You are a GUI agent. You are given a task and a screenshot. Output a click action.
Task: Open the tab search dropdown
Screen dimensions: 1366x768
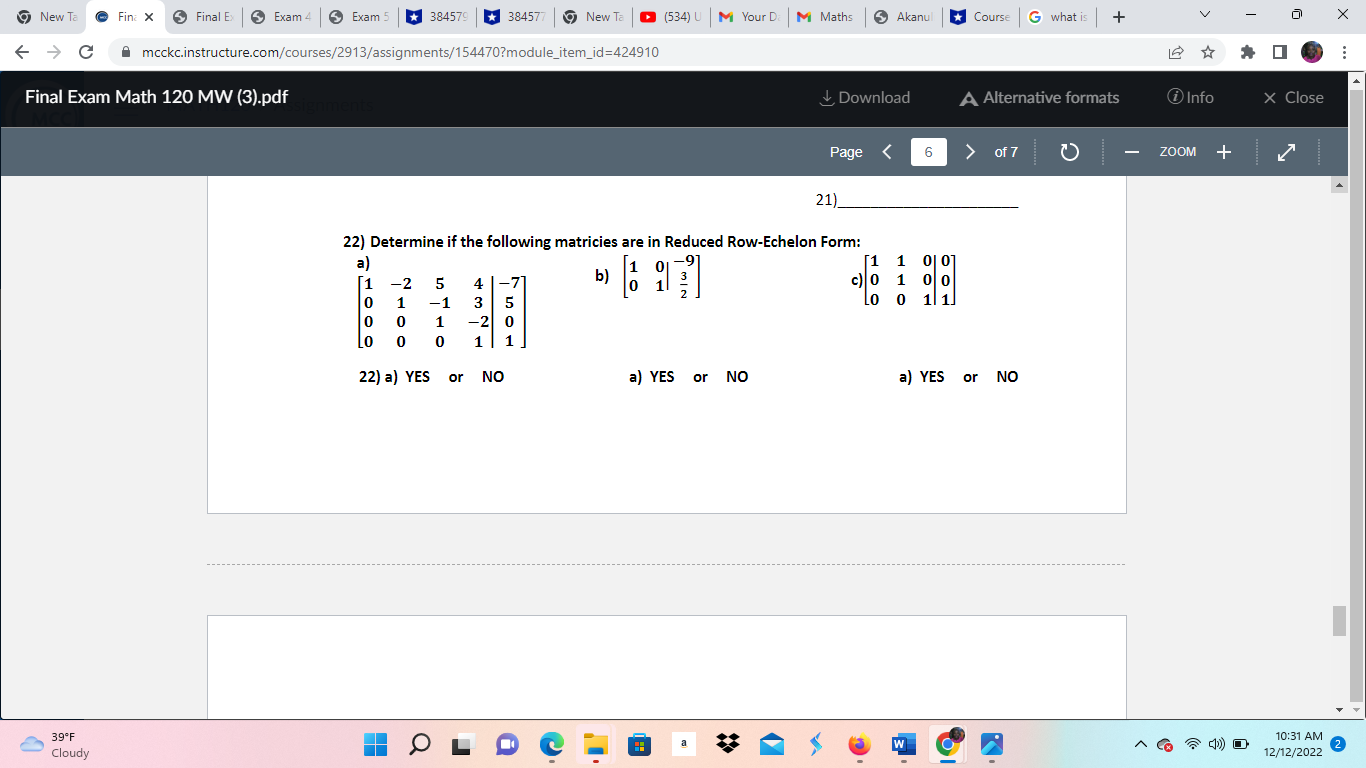tap(1204, 17)
